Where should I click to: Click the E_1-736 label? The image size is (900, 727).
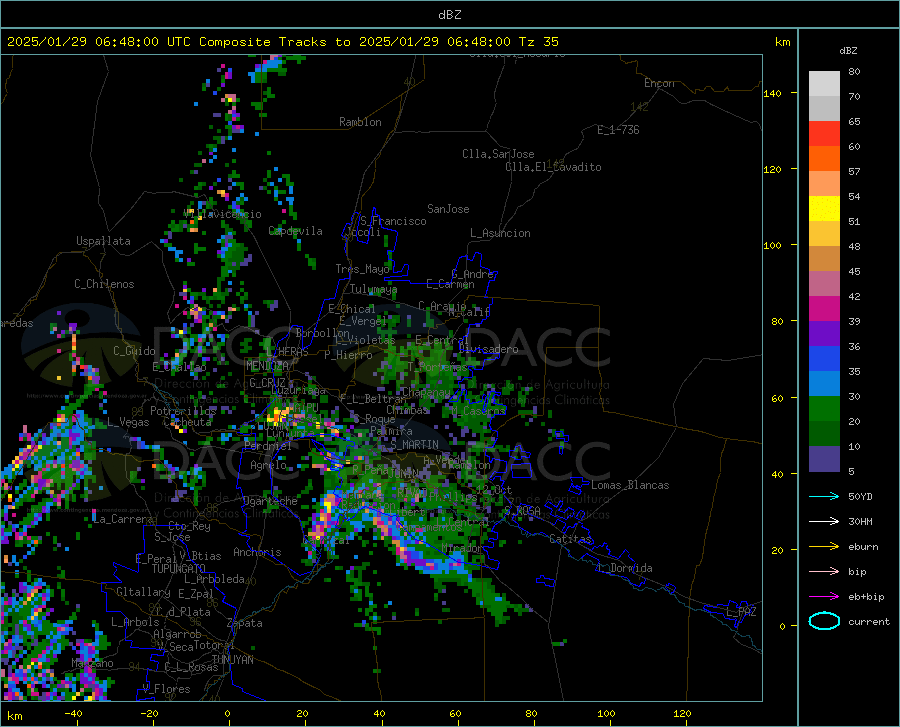618,130
